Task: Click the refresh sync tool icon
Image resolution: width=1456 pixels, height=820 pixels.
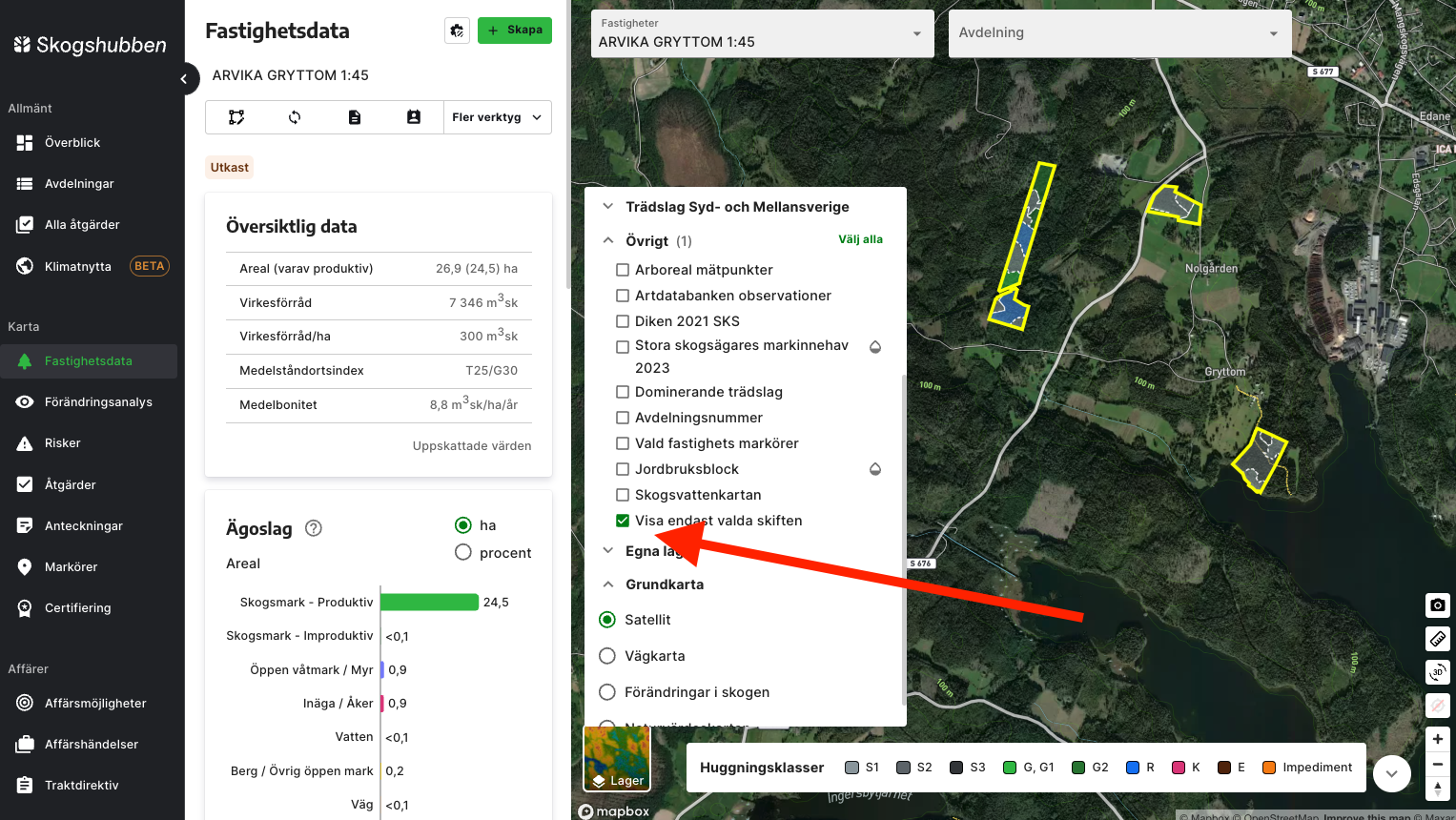Action: [295, 117]
